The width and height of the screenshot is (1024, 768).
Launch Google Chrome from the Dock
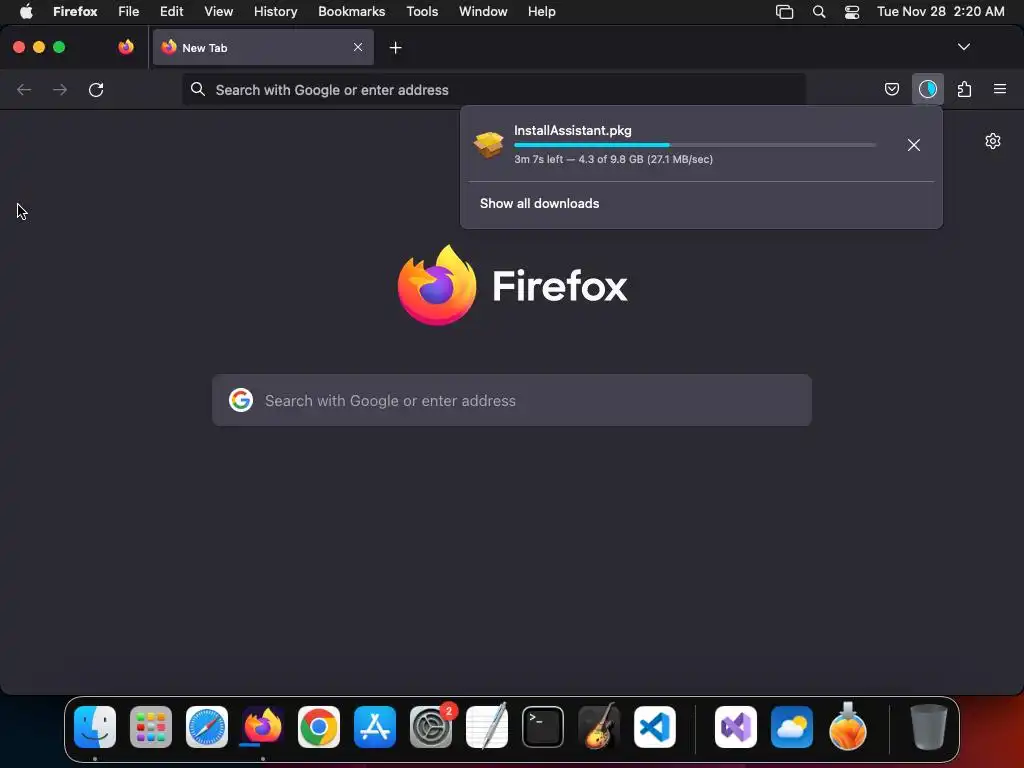pyautogui.click(x=319, y=727)
